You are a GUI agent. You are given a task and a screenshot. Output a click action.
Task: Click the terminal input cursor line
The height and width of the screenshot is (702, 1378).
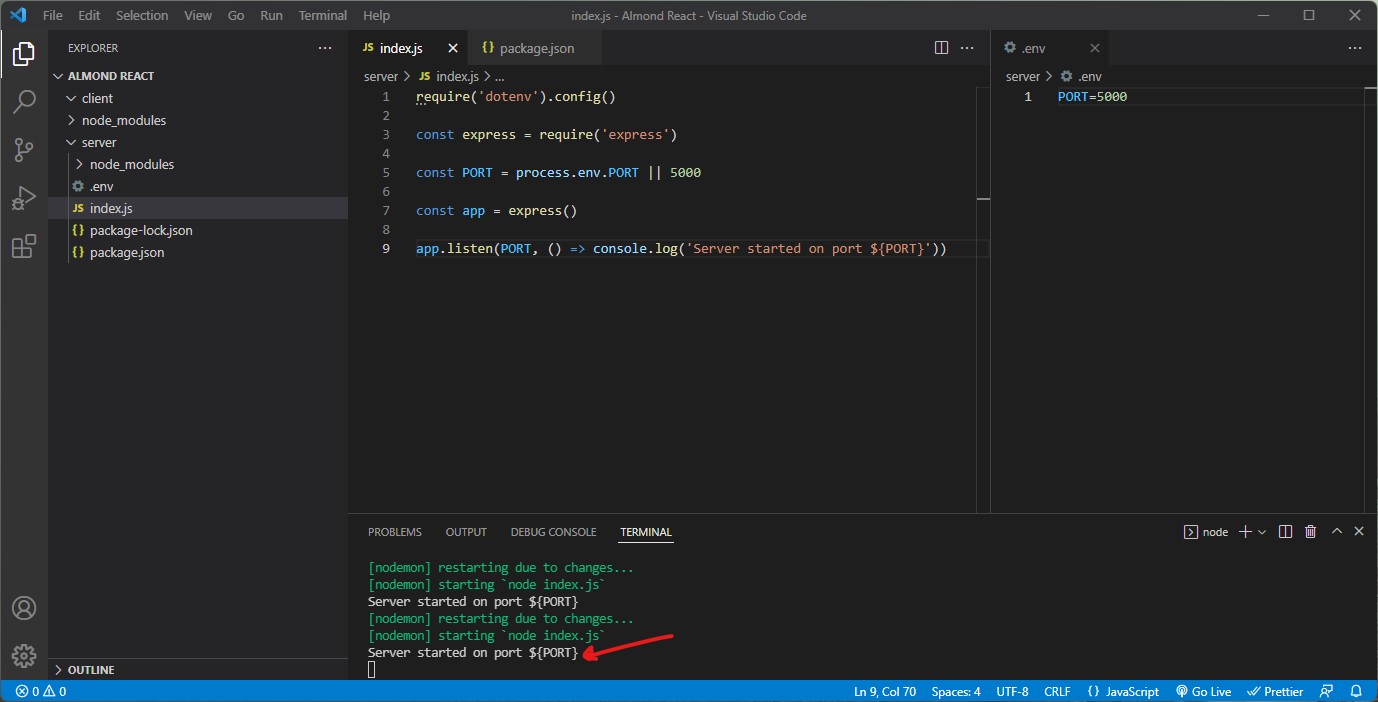[x=372, y=669]
